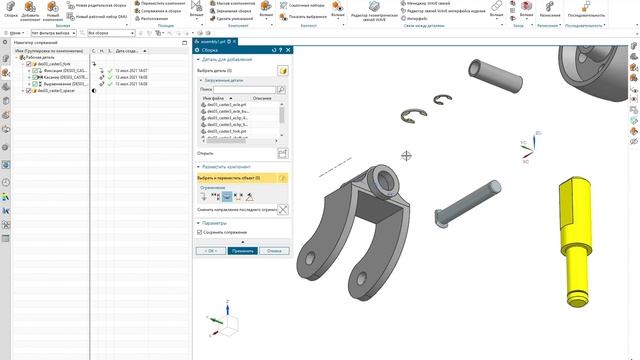640x360 pixels.
Task: Click Сделать уникальной tool
Action: pyautogui.click(x=231, y=18)
